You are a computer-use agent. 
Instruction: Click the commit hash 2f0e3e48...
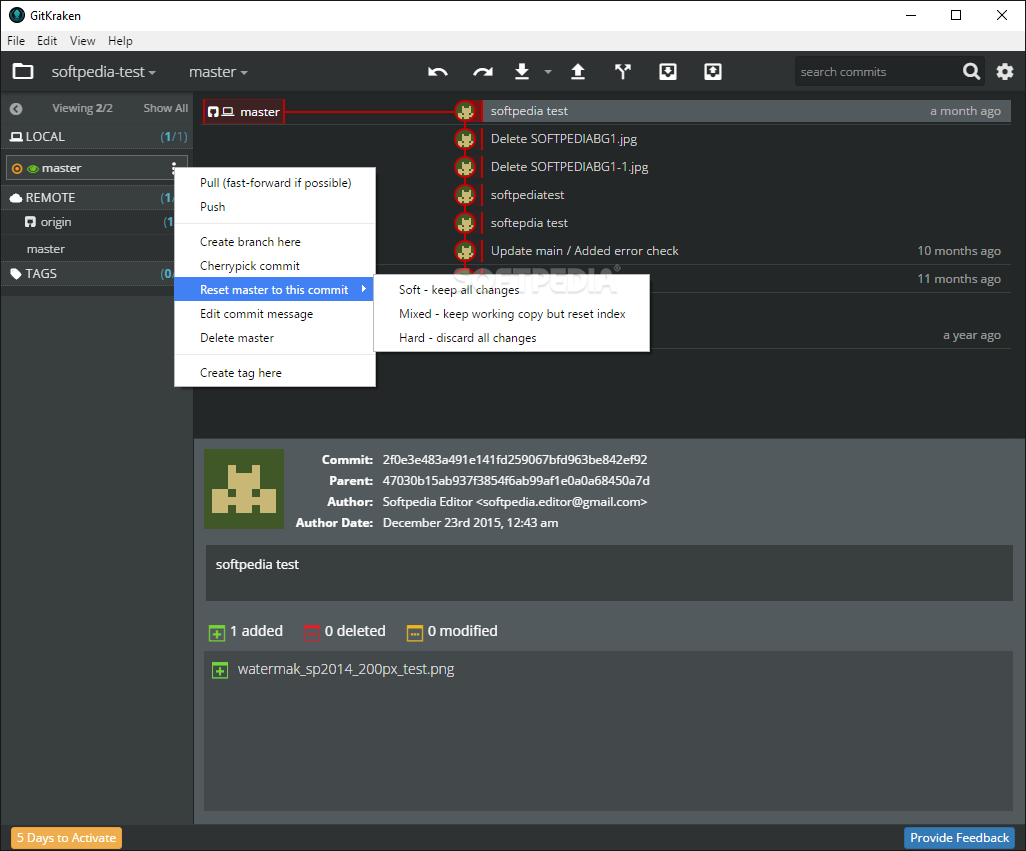tap(514, 460)
